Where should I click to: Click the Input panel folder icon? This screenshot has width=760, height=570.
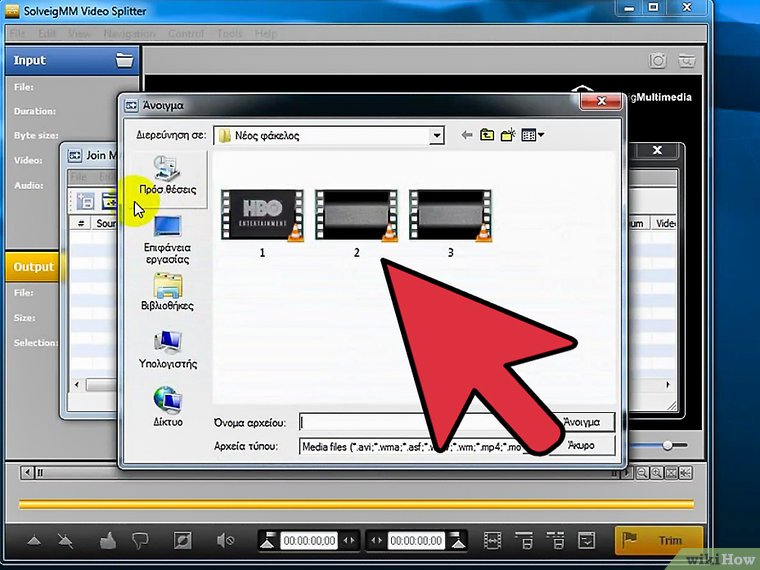pyautogui.click(x=124, y=60)
